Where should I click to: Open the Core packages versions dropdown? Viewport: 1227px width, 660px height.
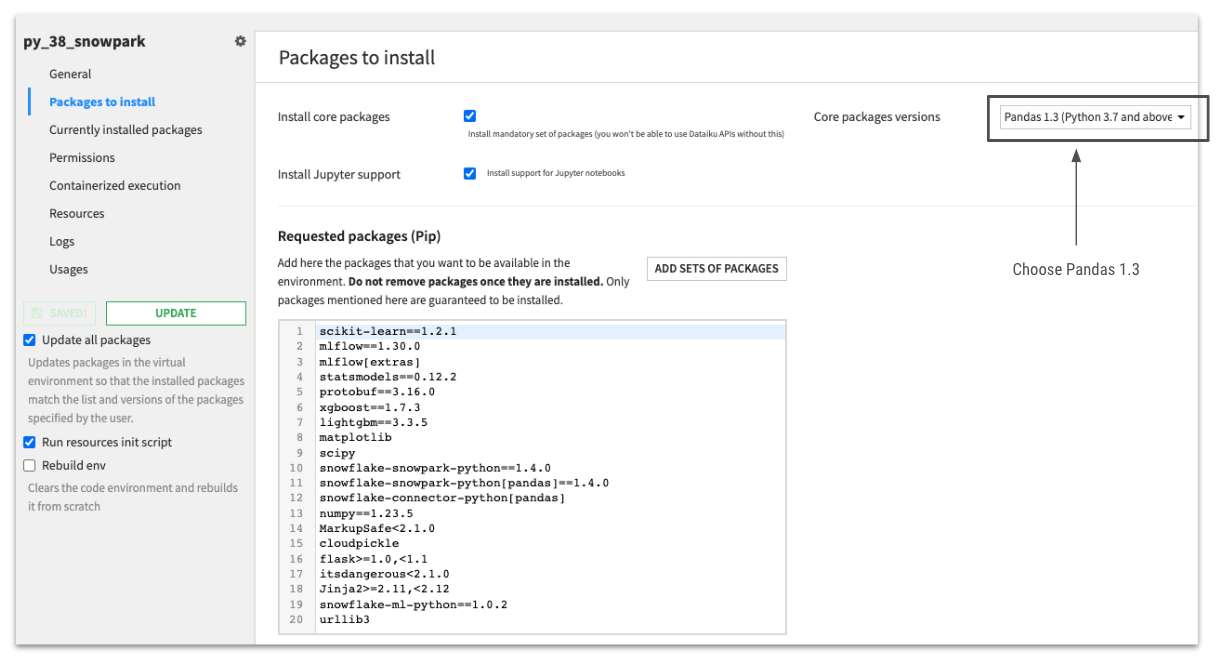(1095, 117)
